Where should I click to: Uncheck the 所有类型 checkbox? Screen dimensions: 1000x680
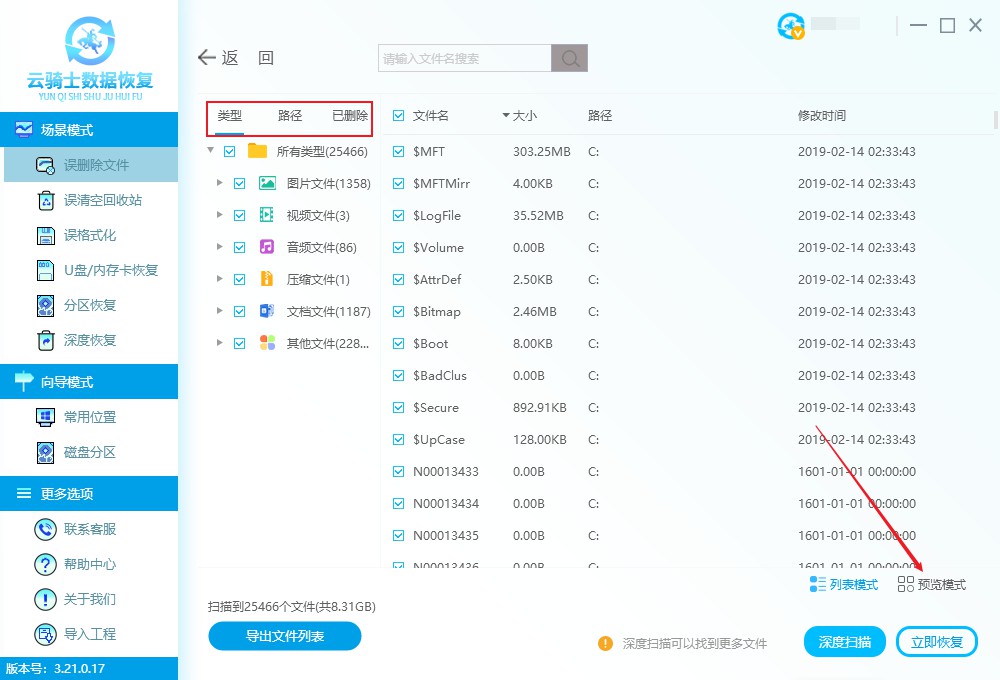[x=230, y=152]
